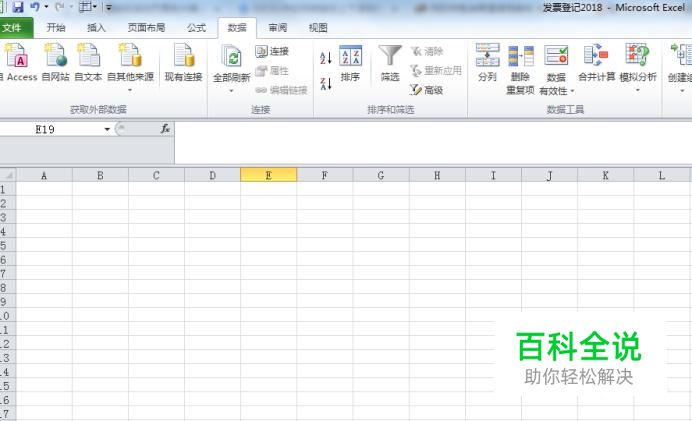Select highlighted column E header
The width and height of the screenshot is (692, 421).
268,175
